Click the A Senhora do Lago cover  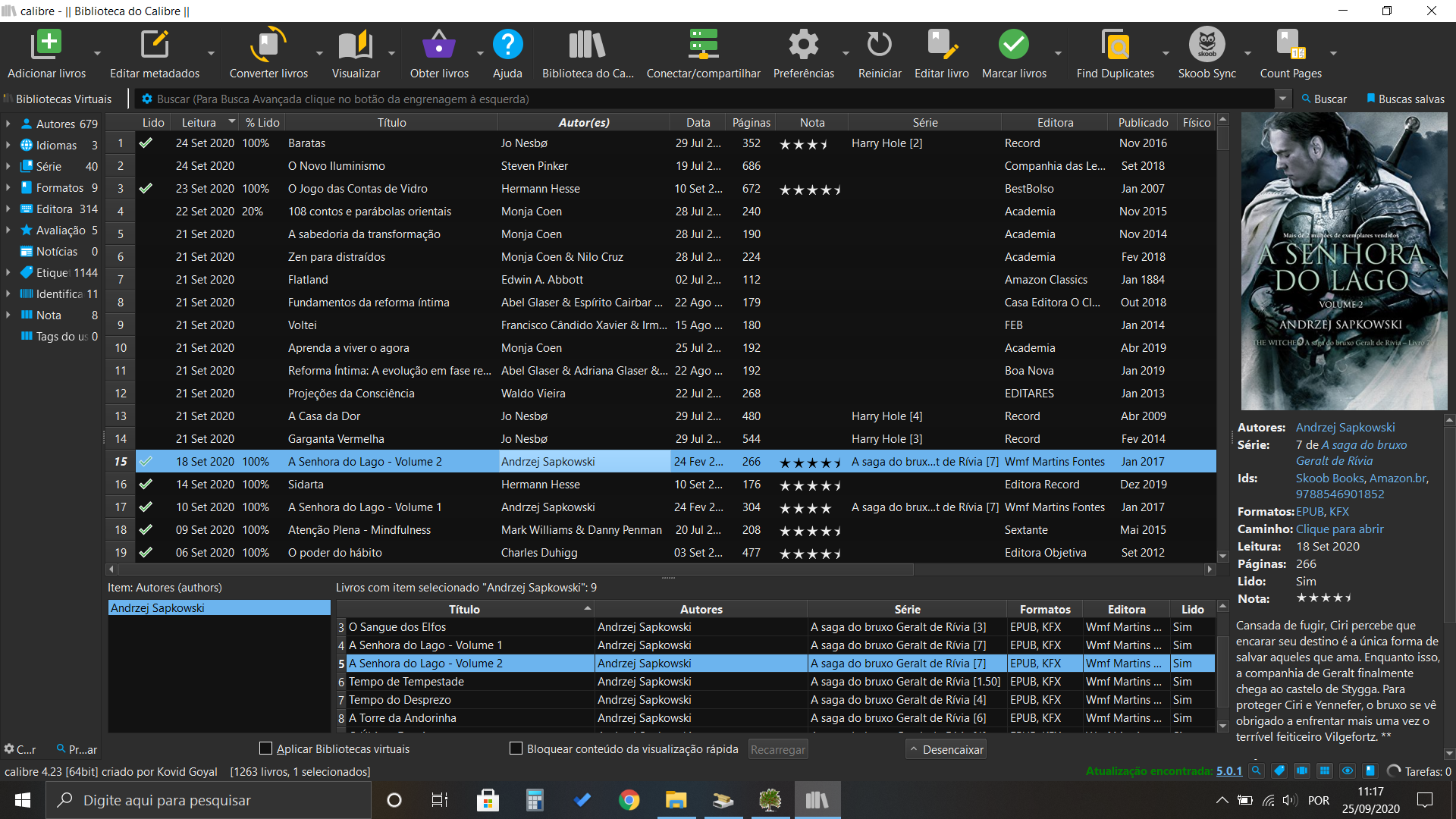(x=1344, y=262)
